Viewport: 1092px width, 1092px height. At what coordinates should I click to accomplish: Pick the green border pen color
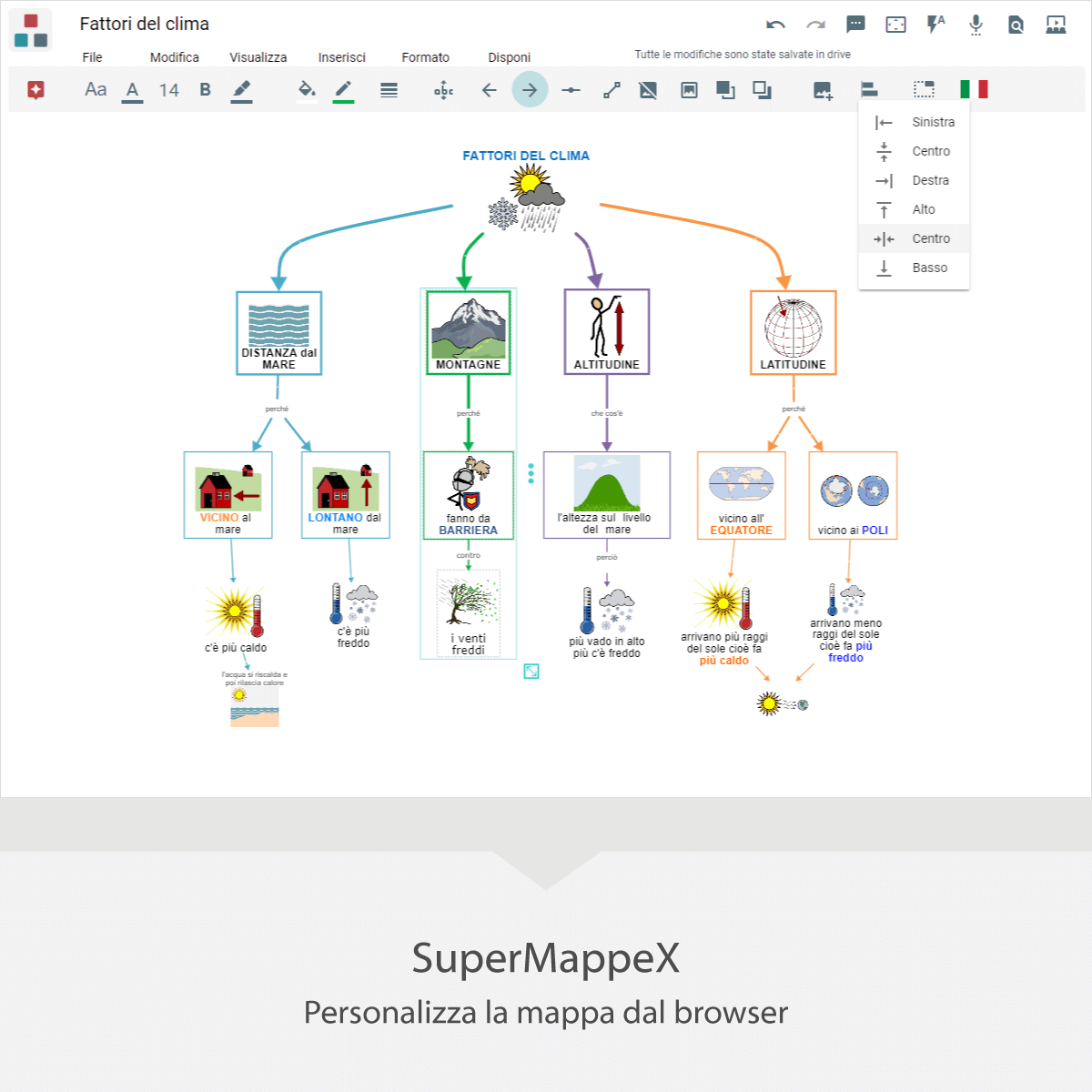point(343,90)
